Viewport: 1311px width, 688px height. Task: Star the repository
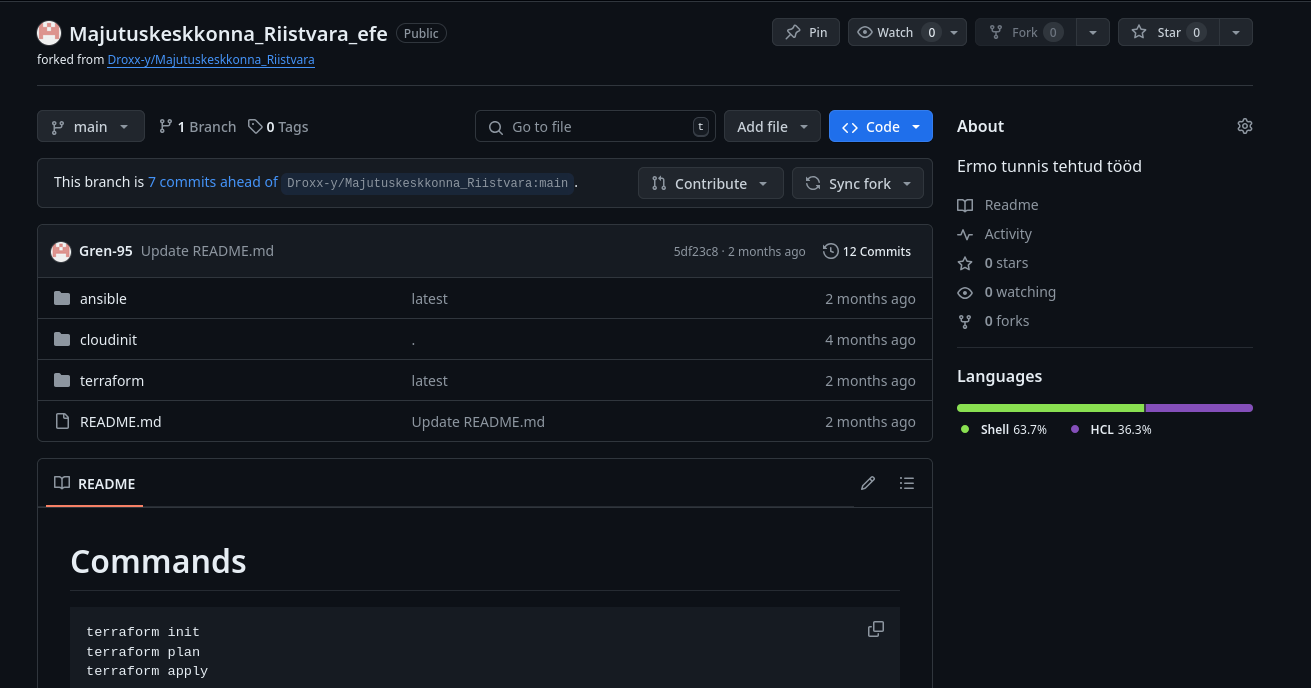tap(1168, 32)
